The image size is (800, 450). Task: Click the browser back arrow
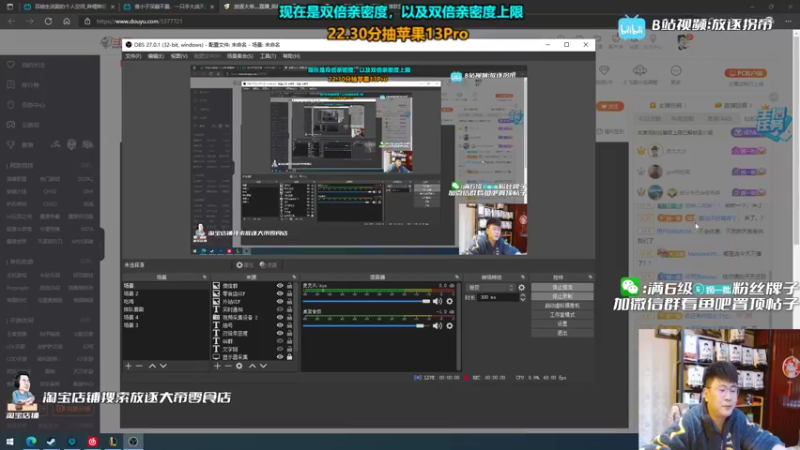12,21
